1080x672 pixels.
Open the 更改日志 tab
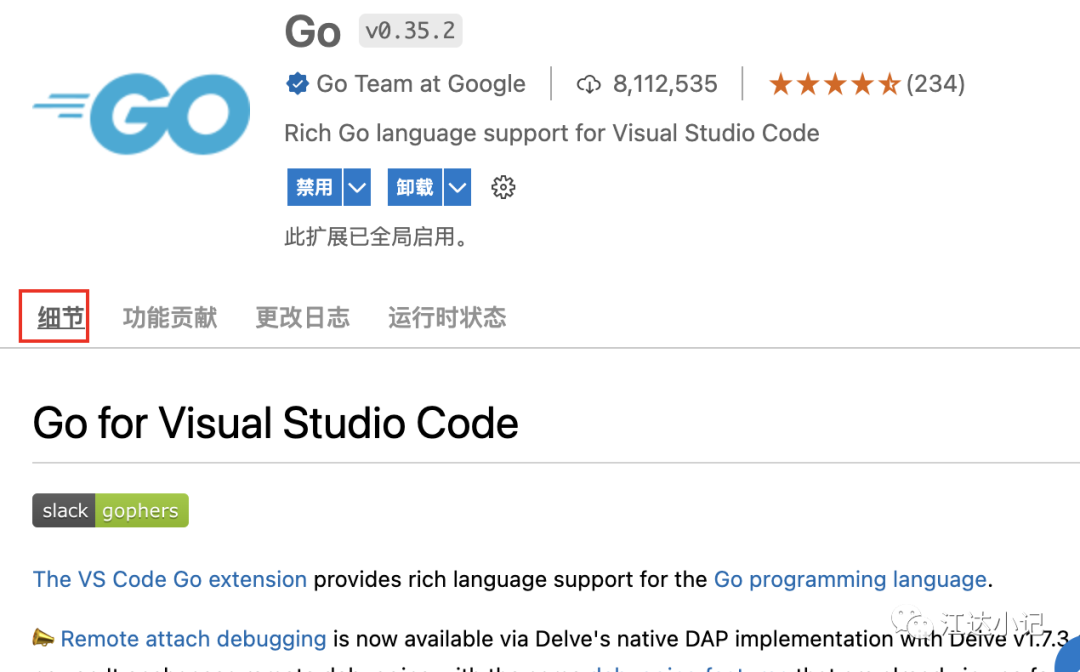(302, 317)
